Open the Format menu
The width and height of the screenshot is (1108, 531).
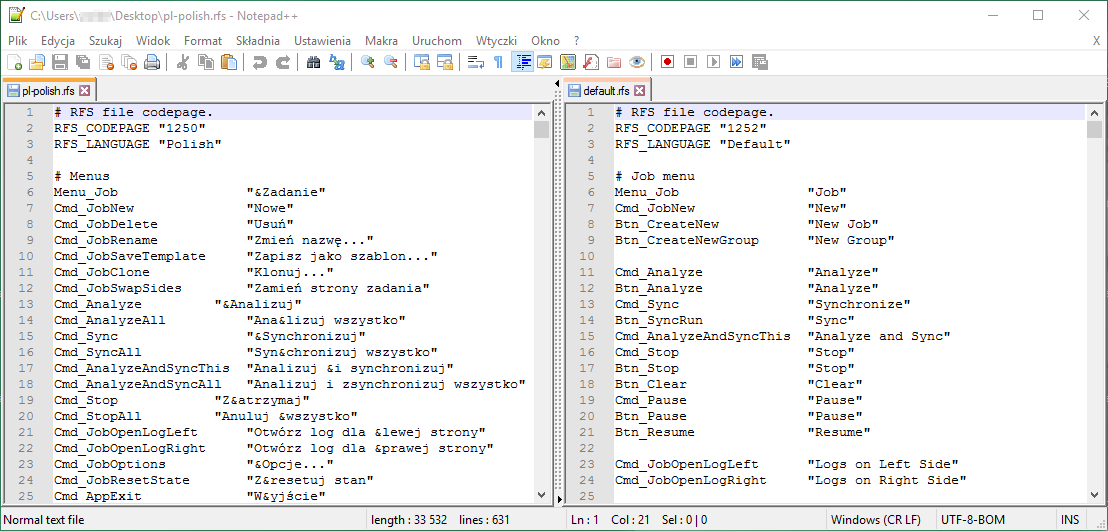coord(203,41)
